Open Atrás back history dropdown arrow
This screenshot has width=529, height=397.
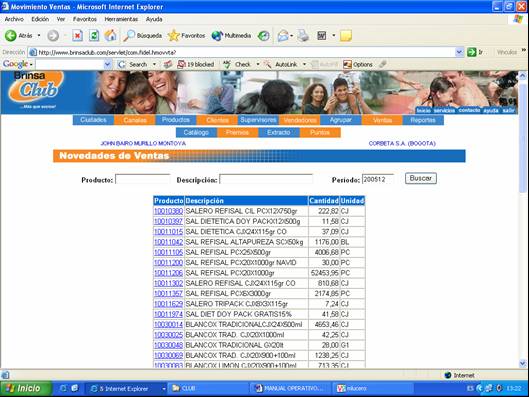tap(39, 35)
